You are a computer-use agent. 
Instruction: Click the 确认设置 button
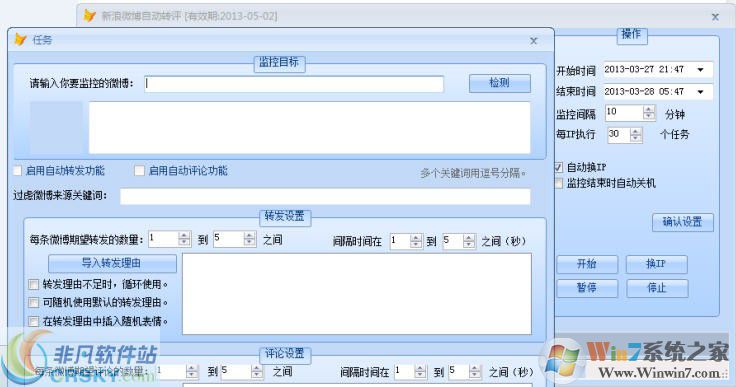[x=682, y=222]
